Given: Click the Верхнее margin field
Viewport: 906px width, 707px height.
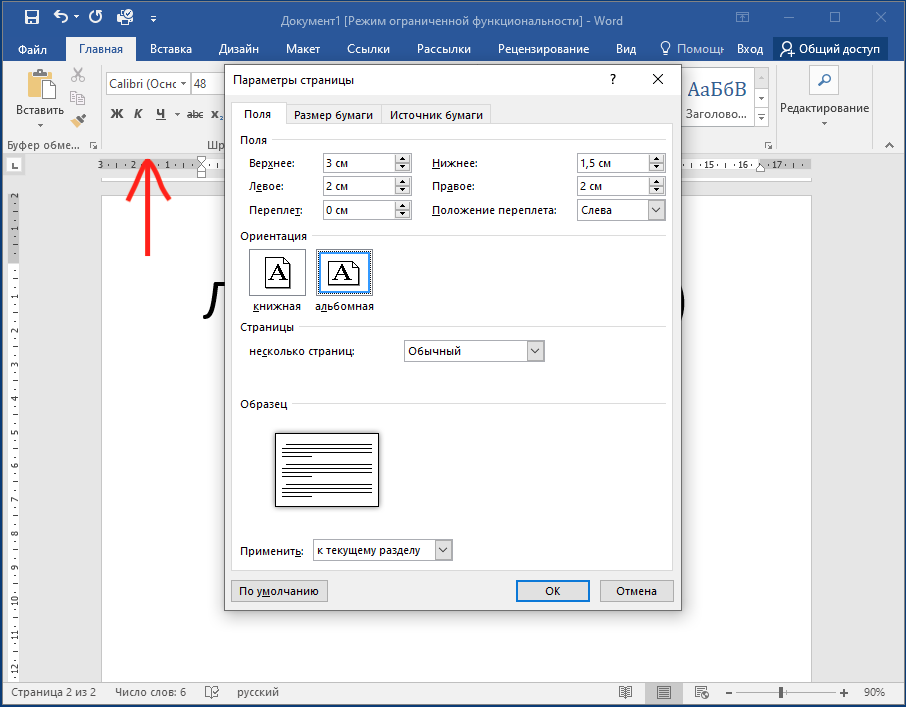Looking at the screenshot, I should (x=359, y=163).
